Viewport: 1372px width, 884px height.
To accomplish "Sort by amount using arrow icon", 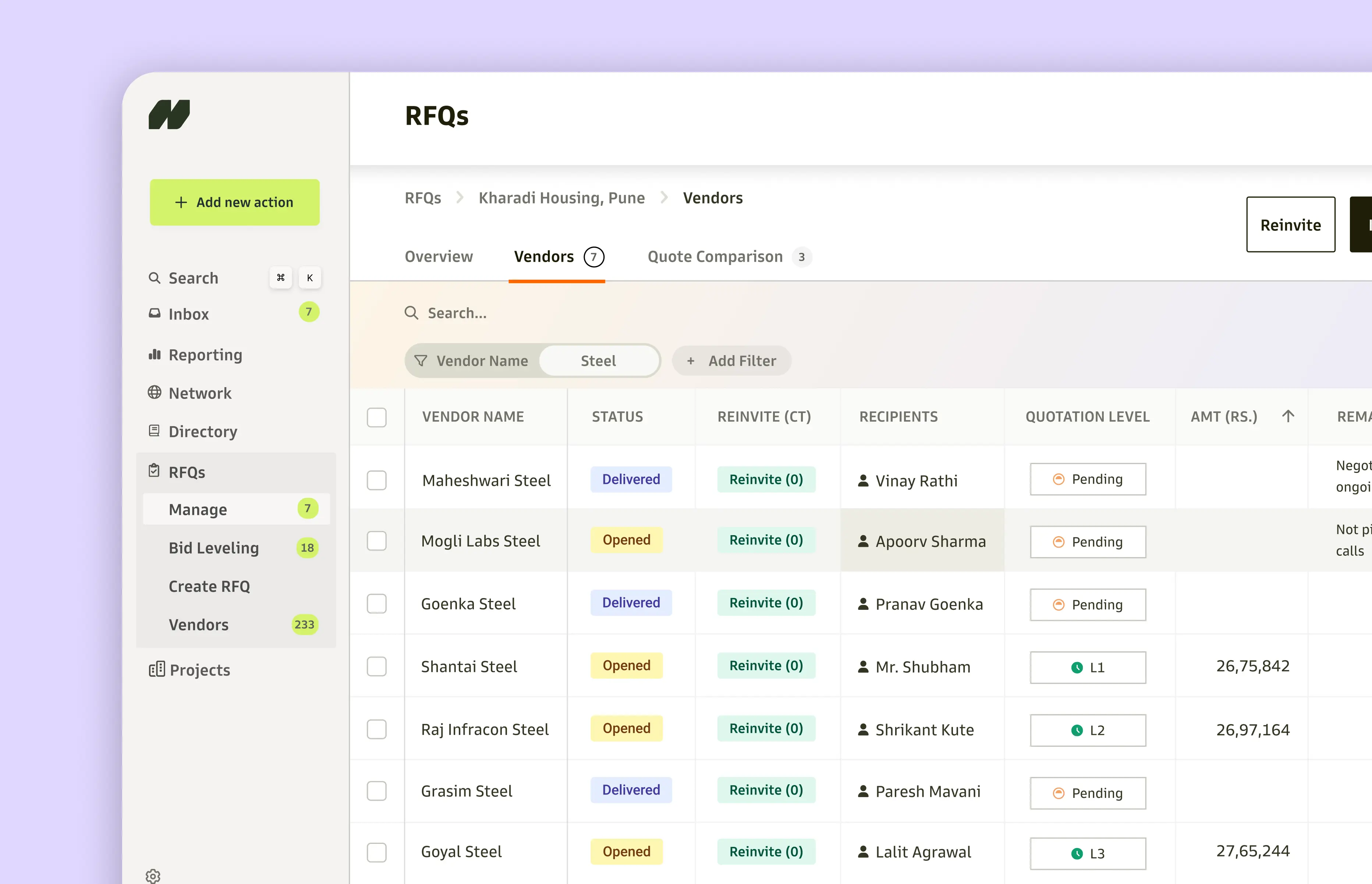I will (x=1288, y=416).
